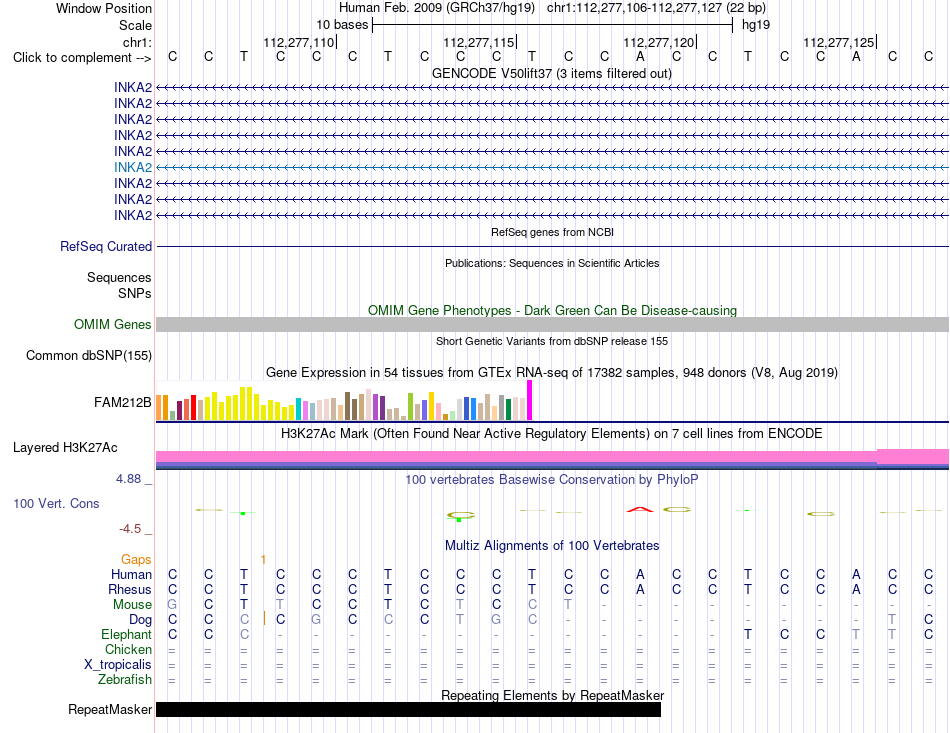Click the Mouse alignment row label
The width and height of the screenshot is (950, 733).
click(x=132, y=605)
